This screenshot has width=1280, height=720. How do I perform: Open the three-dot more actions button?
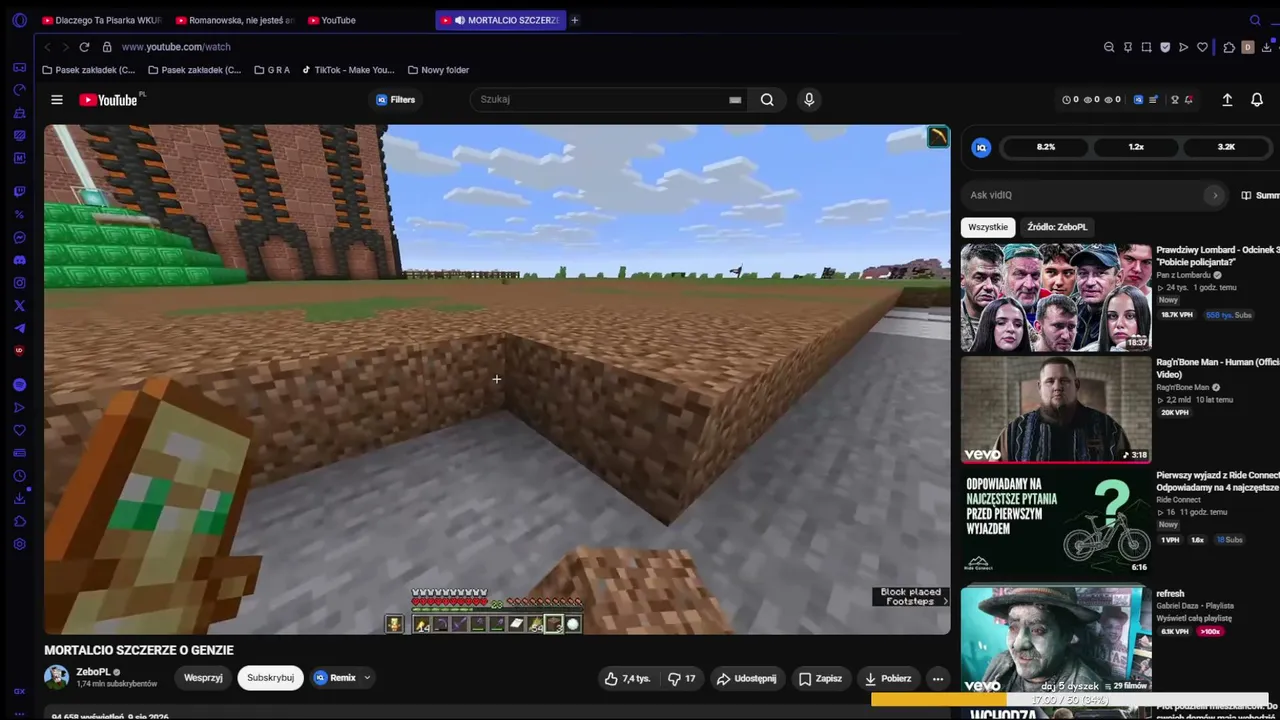[938, 678]
